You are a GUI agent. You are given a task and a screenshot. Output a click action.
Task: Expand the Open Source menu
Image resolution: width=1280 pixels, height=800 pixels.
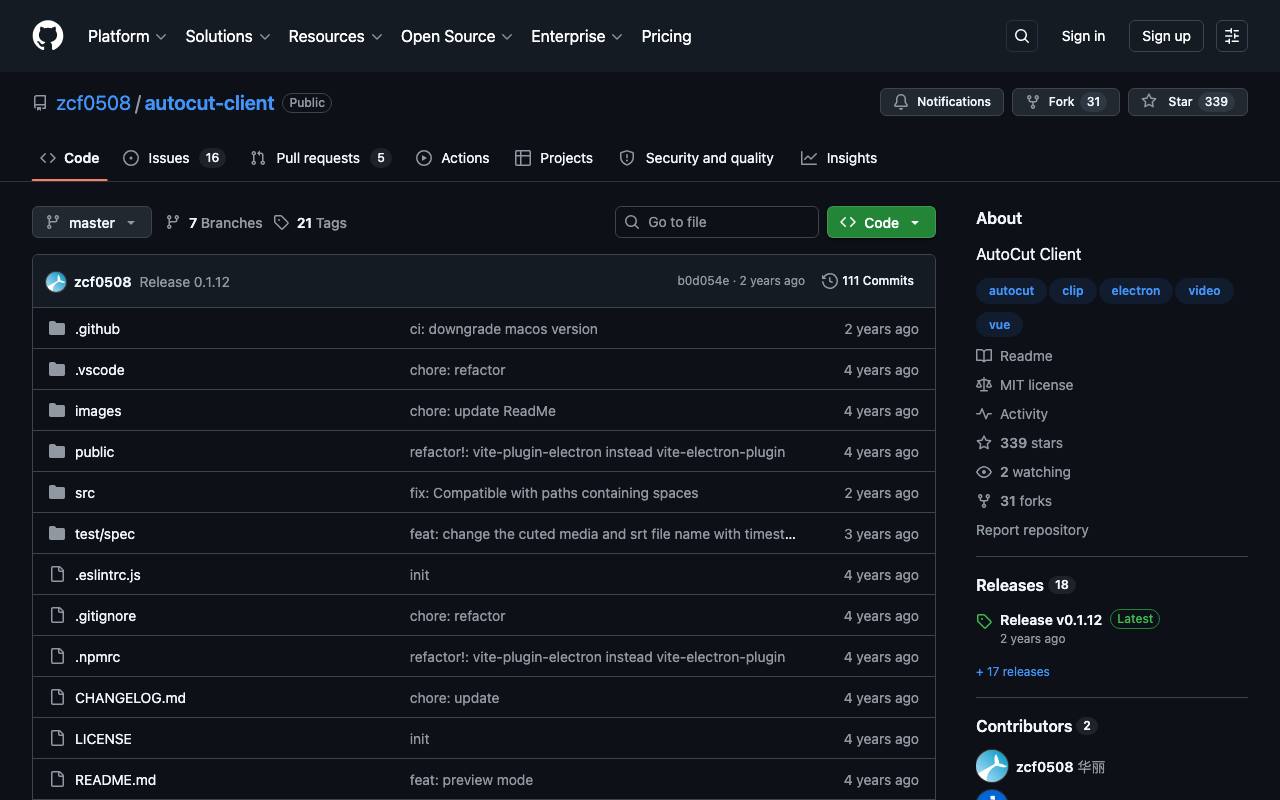(x=457, y=36)
